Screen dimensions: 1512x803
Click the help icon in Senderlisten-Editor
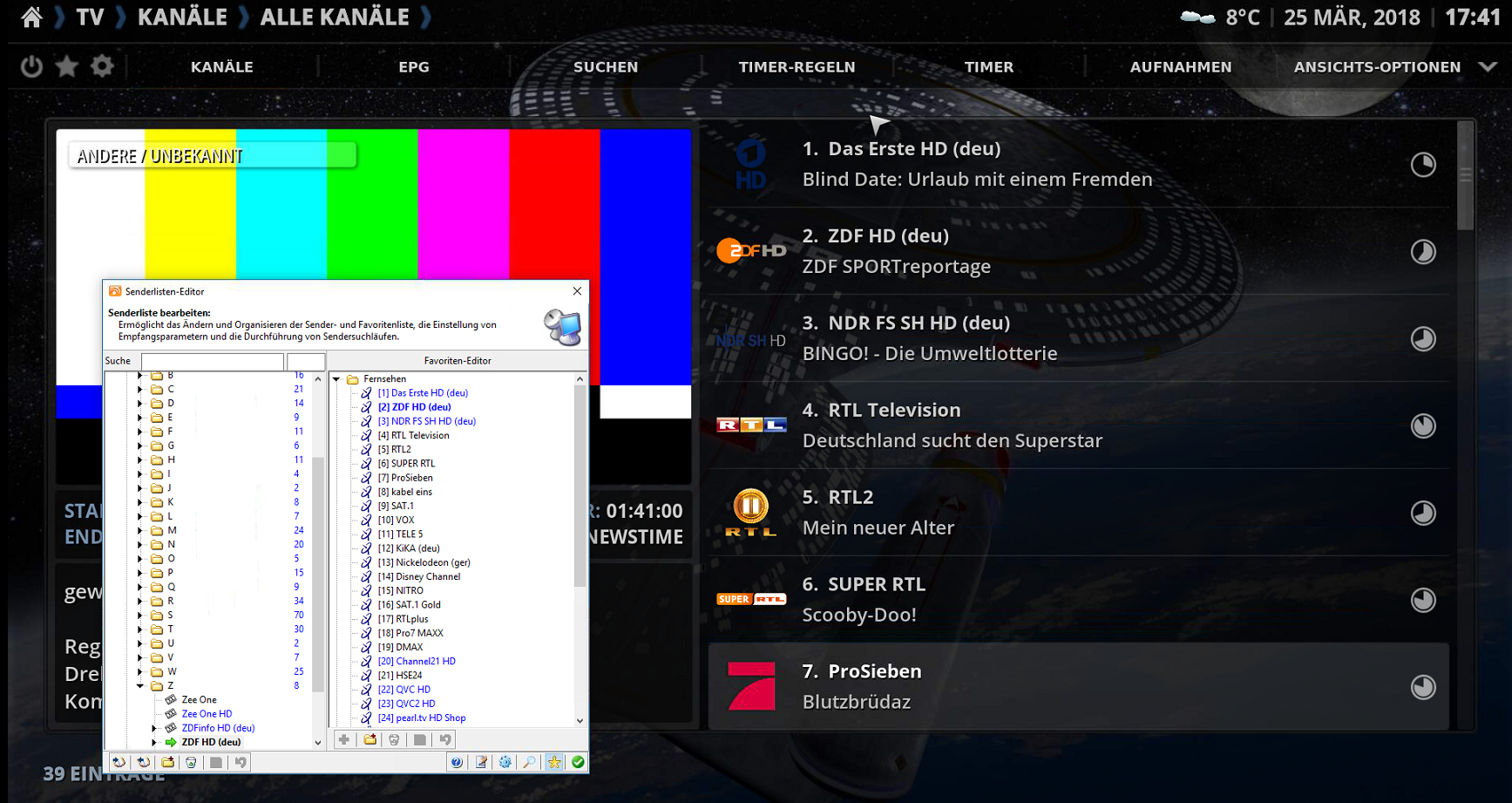pos(457,762)
